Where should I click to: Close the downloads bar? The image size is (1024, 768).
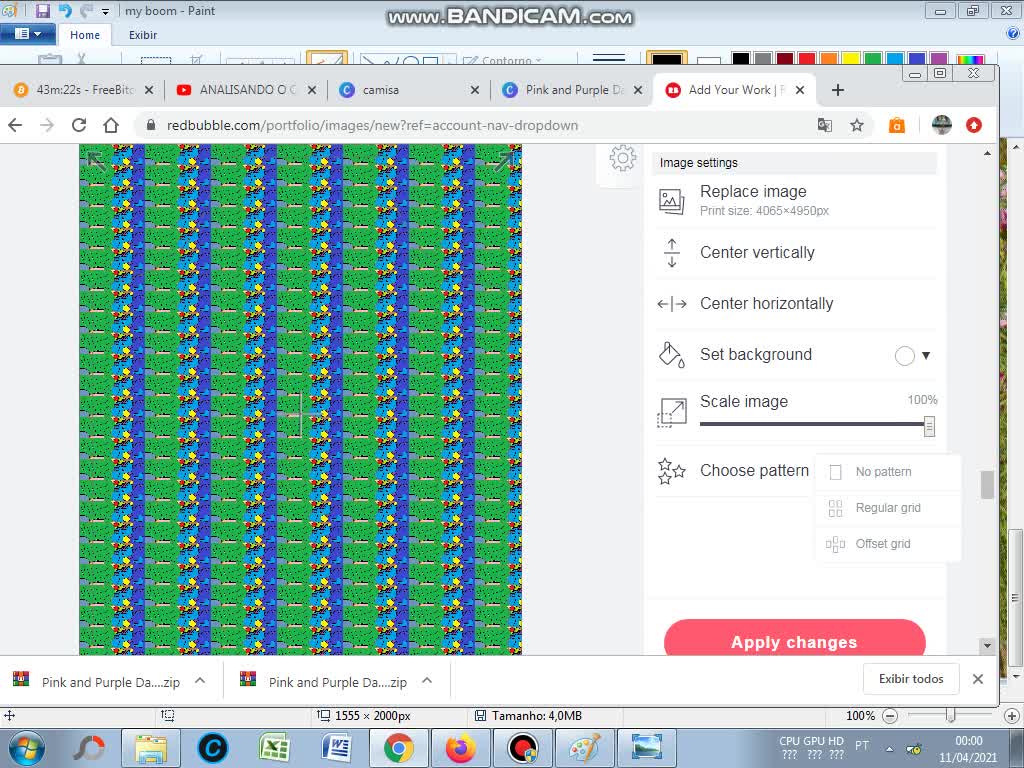point(978,679)
